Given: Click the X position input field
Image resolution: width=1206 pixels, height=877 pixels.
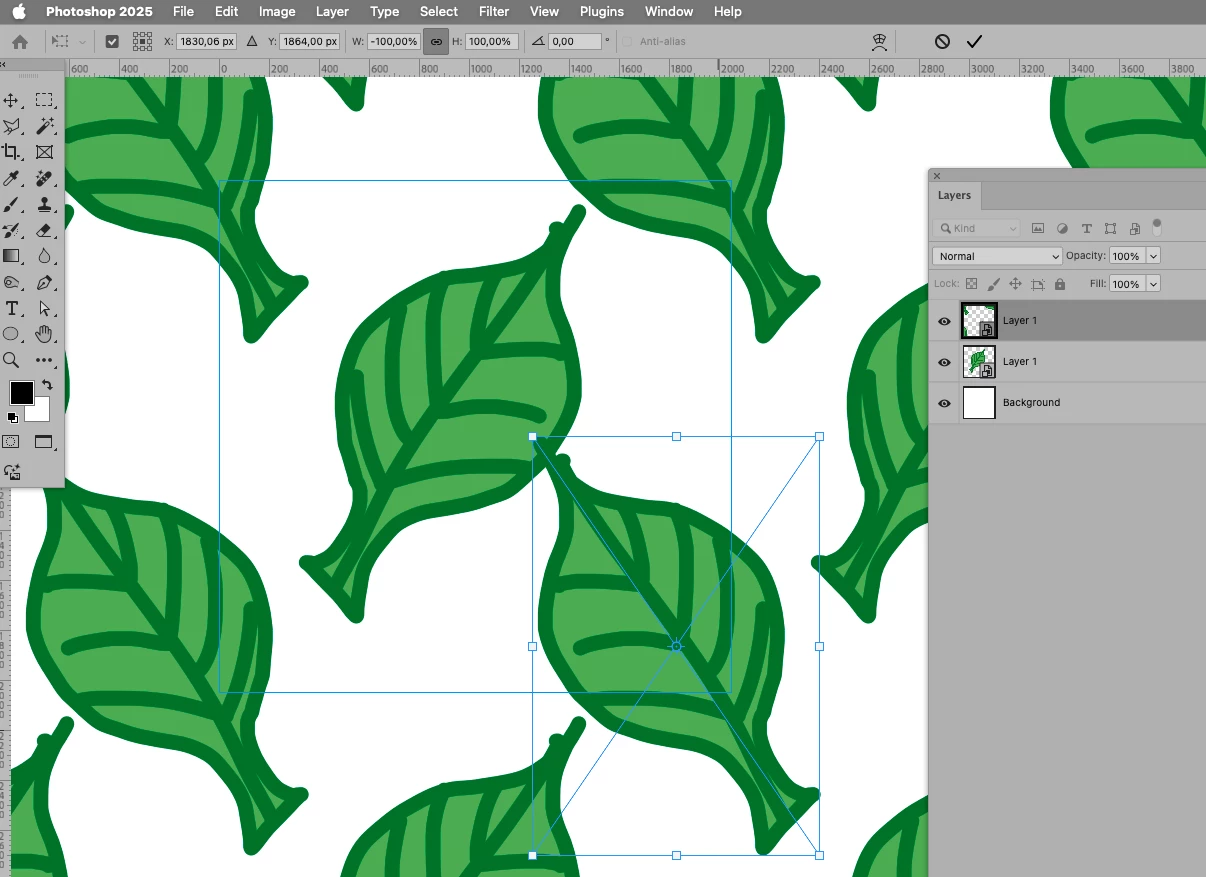Looking at the screenshot, I should 207,42.
